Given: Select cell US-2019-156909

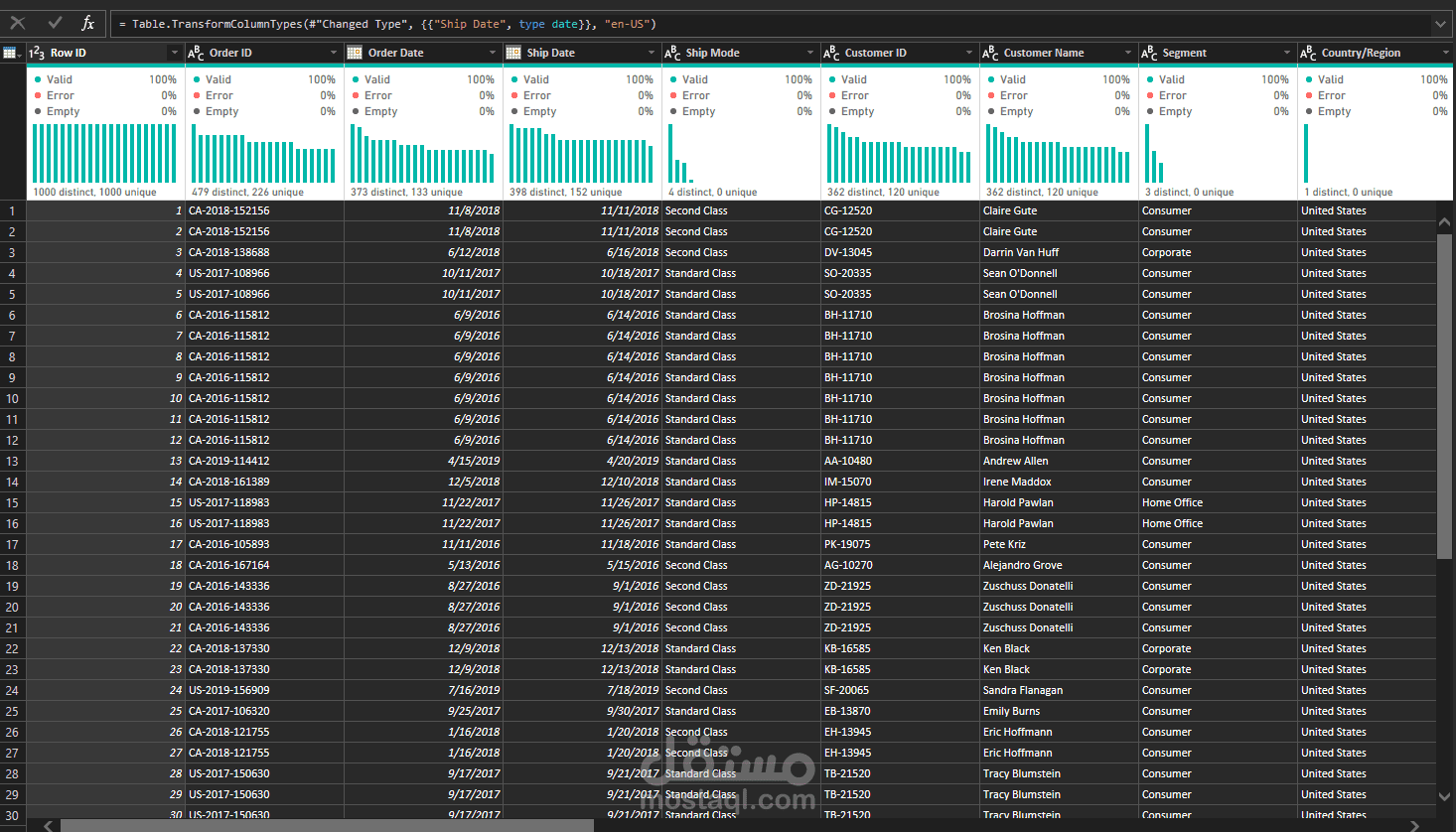Looking at the screenshot, I should (x=264, y=690).
